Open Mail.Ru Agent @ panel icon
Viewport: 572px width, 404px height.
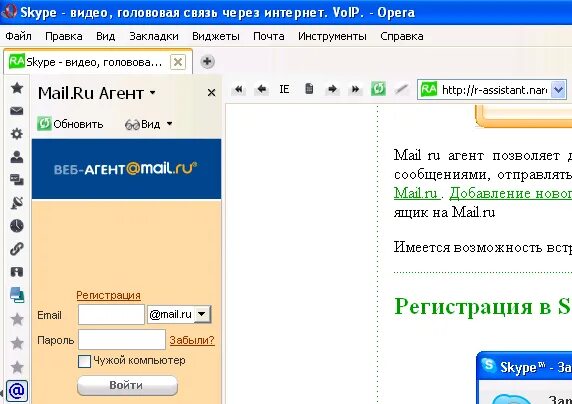pos(17,391)
